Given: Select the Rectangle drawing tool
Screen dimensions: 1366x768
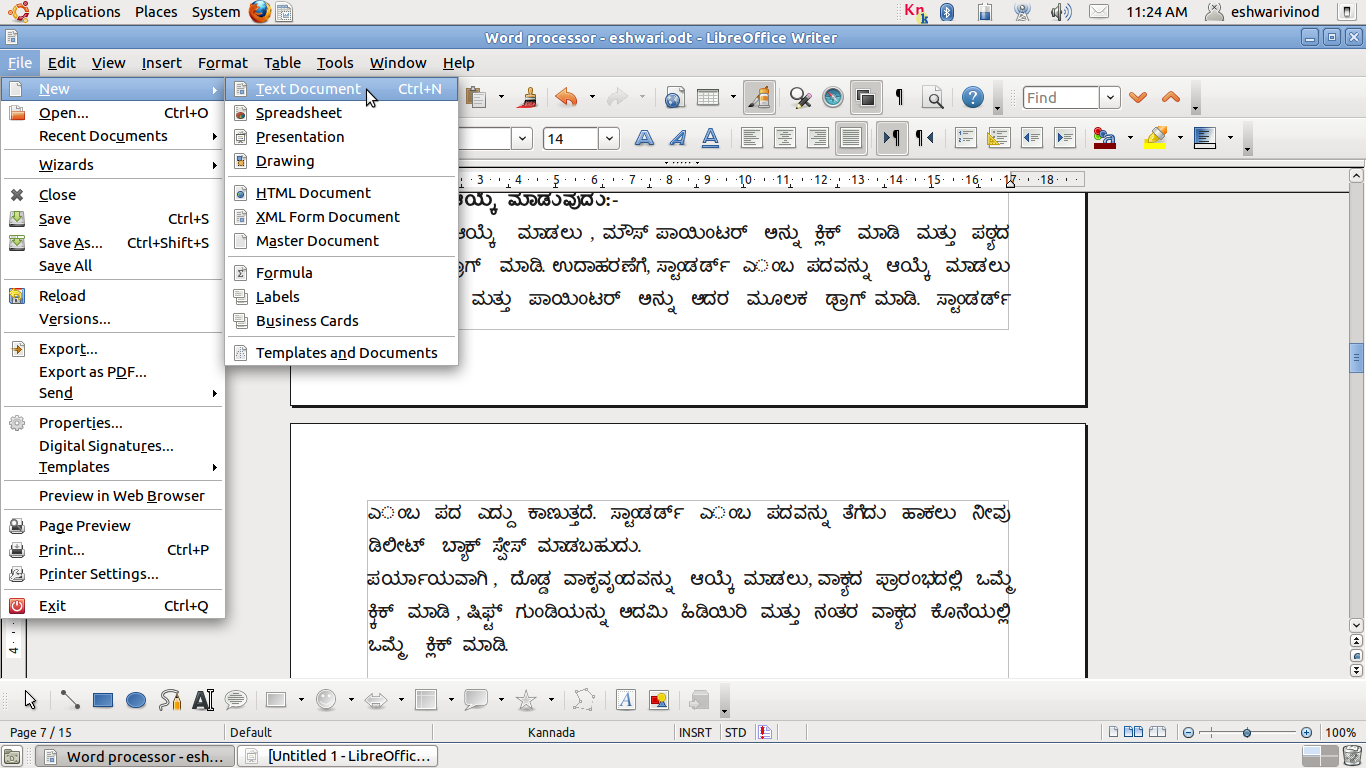Looking at the screenshot, I should click(x=103, y=701).
